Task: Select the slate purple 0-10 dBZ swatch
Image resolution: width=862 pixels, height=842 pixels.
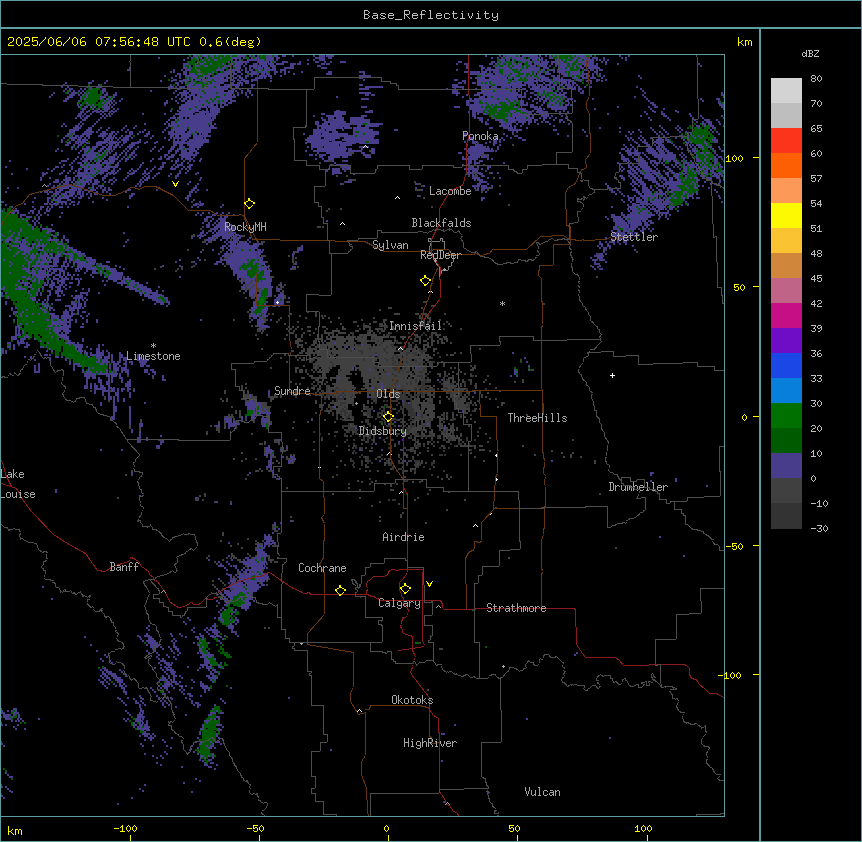Action: (x=786, y=466)
